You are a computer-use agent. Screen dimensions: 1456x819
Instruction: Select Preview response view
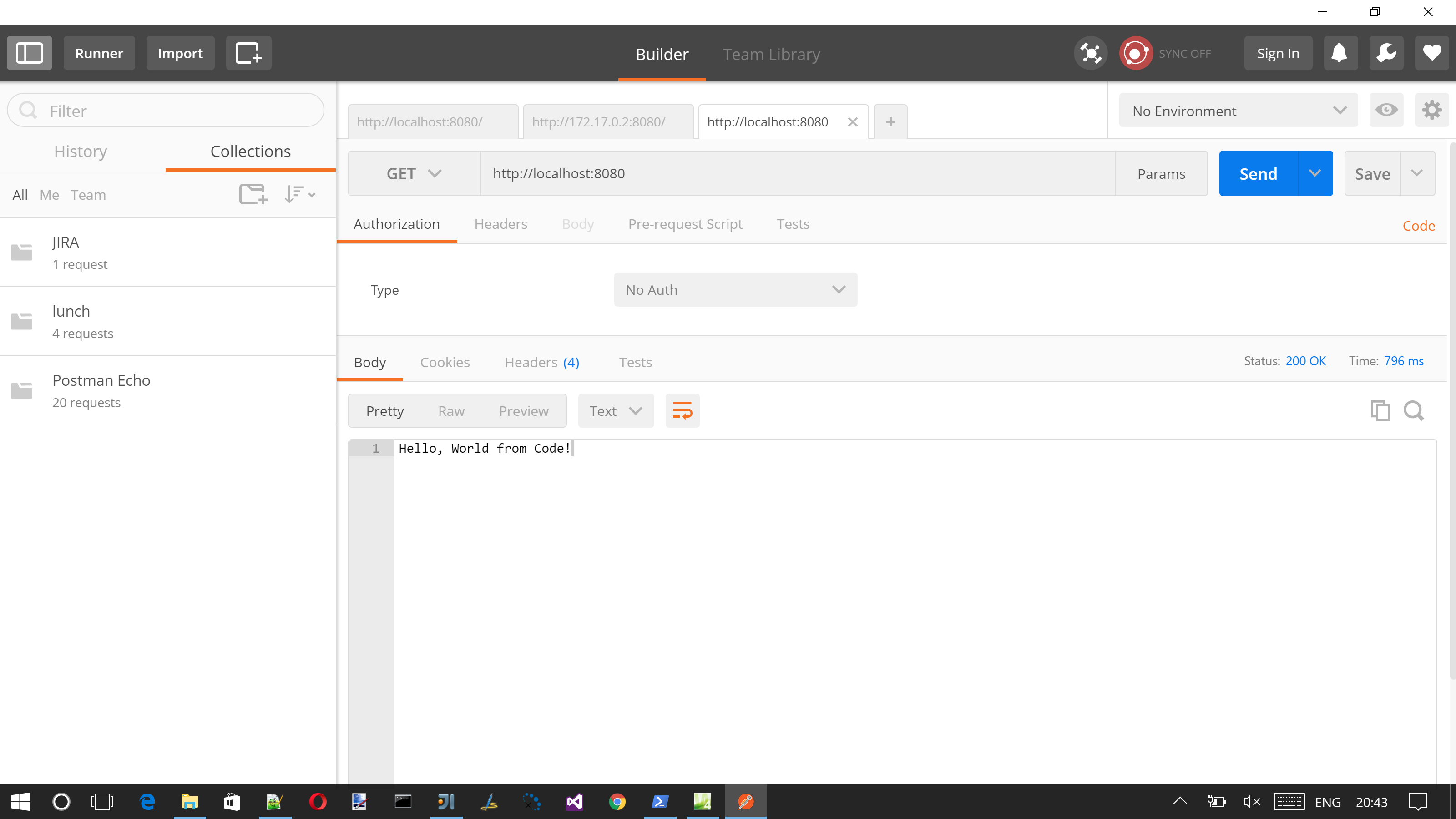(523, 411)
